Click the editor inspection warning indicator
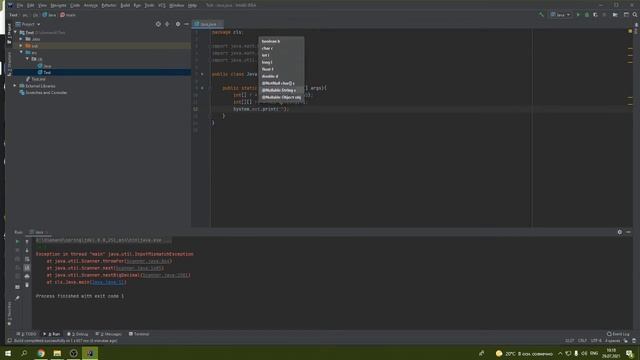The image size is (640, 360). coord(630,31)
